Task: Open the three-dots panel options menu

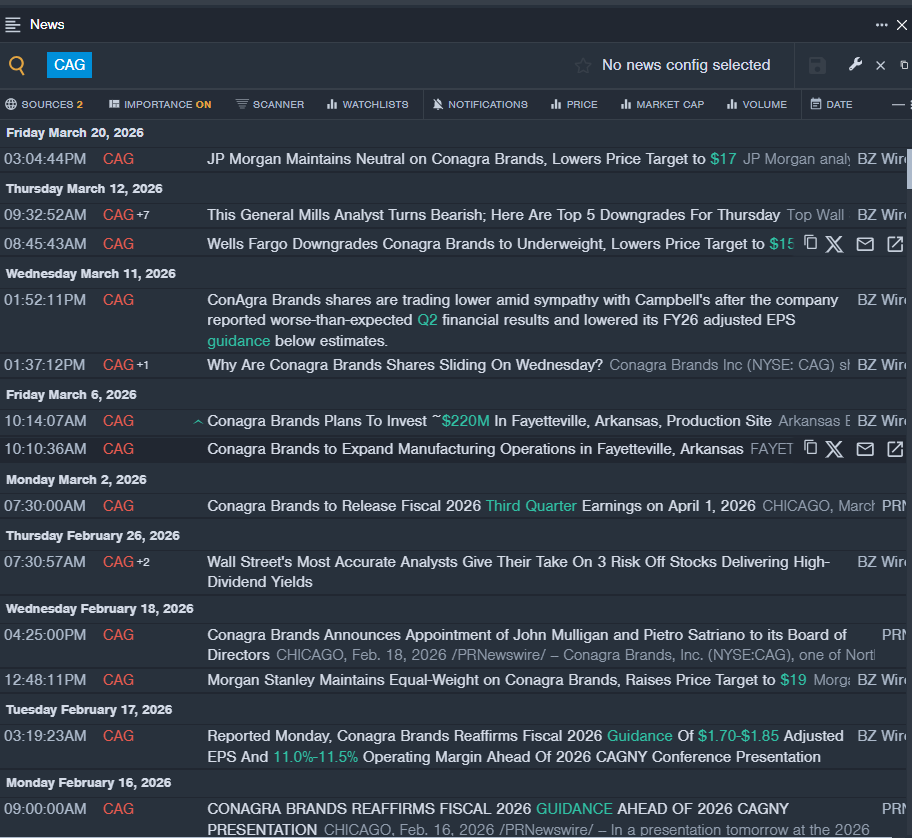Action: coord(881,25)
